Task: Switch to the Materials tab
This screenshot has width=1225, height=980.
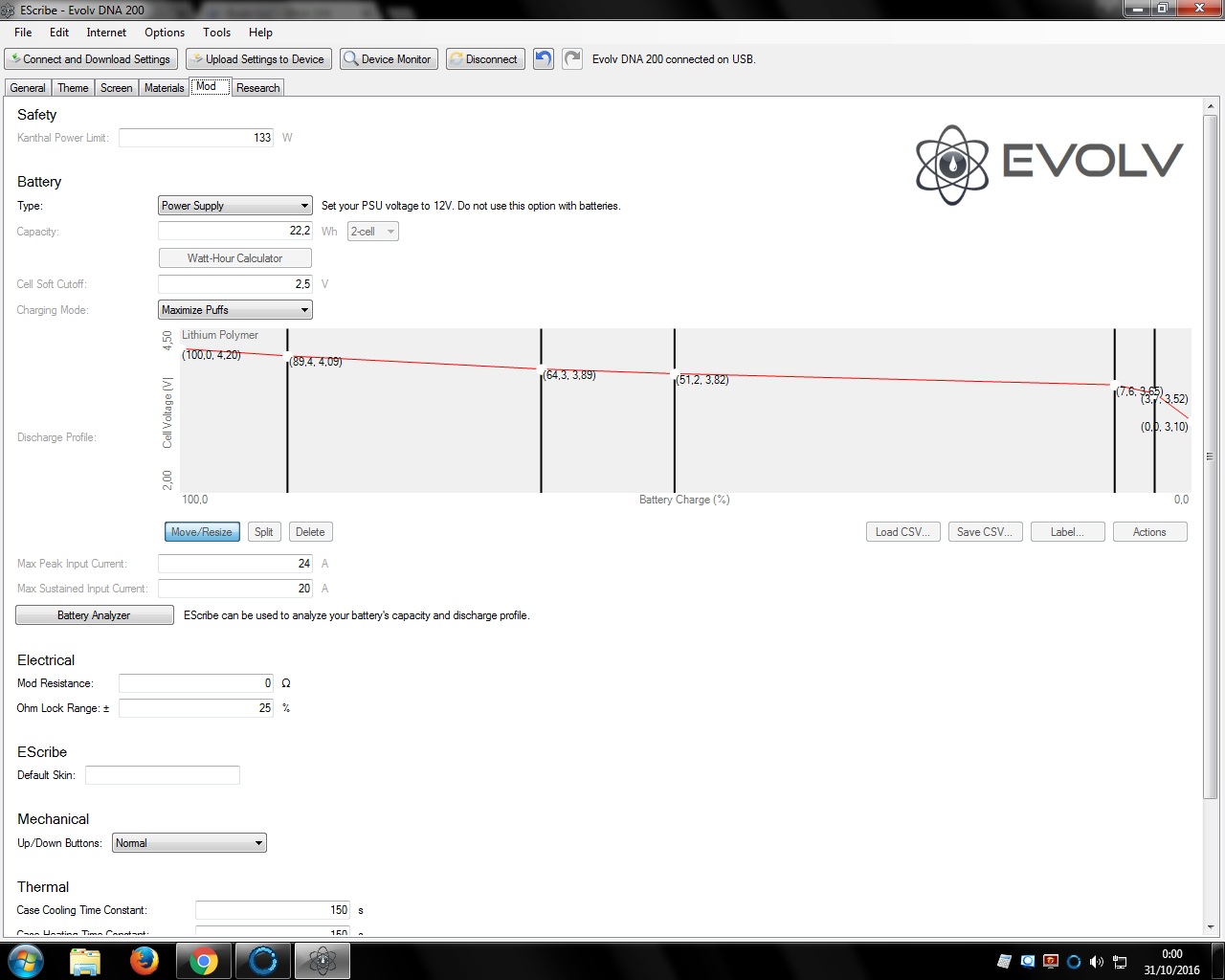Action: pos(164,88)
